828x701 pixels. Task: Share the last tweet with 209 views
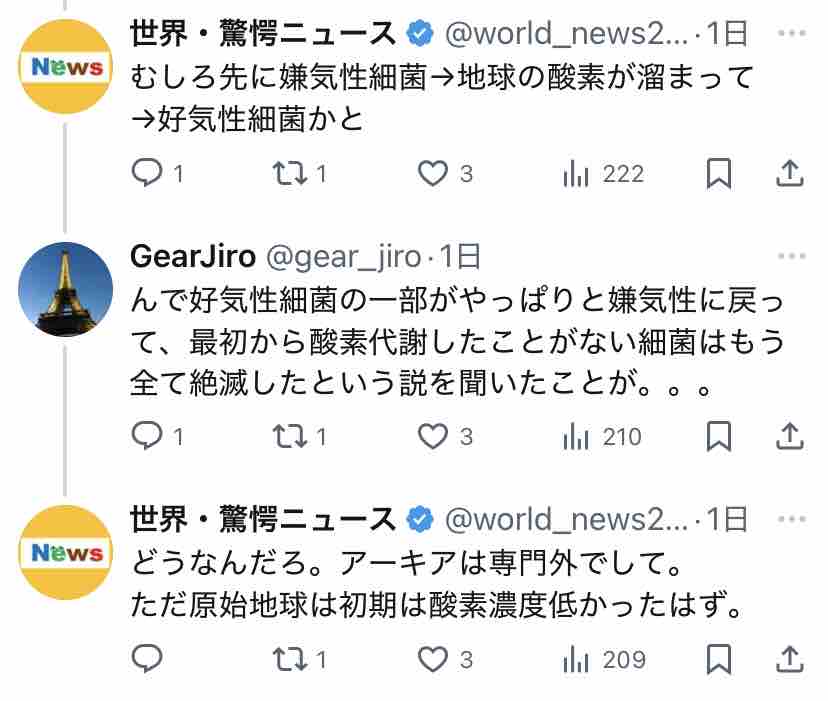click(789, 659)
